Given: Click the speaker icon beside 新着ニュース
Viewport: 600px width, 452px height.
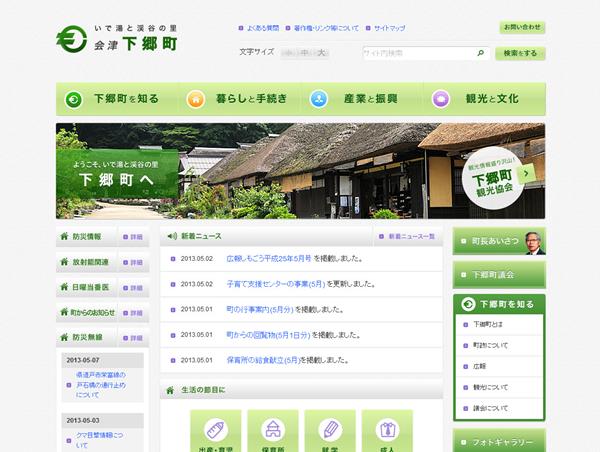Looking at the screenshot, I should [172, 236].
